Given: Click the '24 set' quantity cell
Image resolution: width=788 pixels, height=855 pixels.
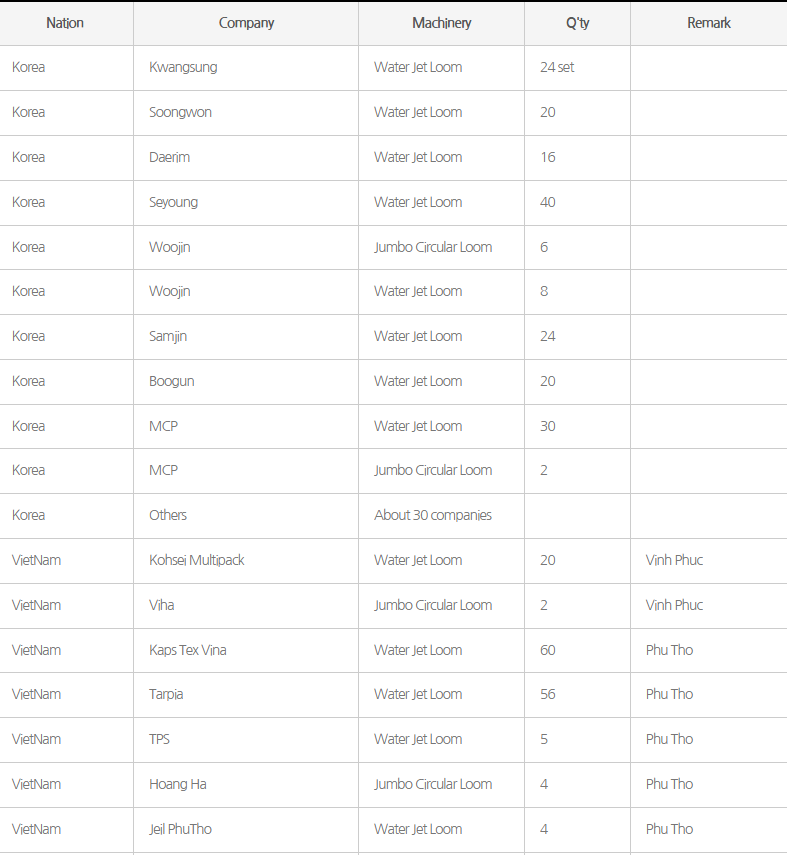Looking at the screenshot, I should tap(557, 68).
